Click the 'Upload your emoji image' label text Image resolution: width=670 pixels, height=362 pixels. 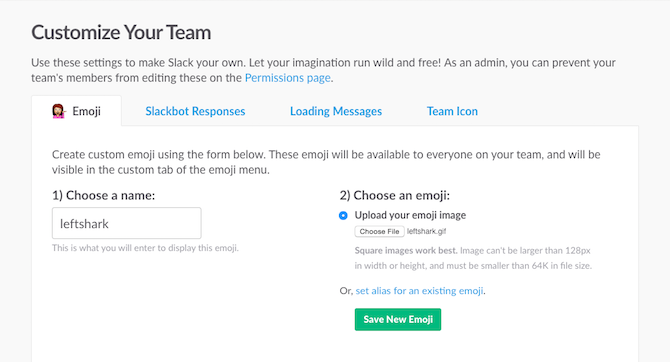point(410,215)
